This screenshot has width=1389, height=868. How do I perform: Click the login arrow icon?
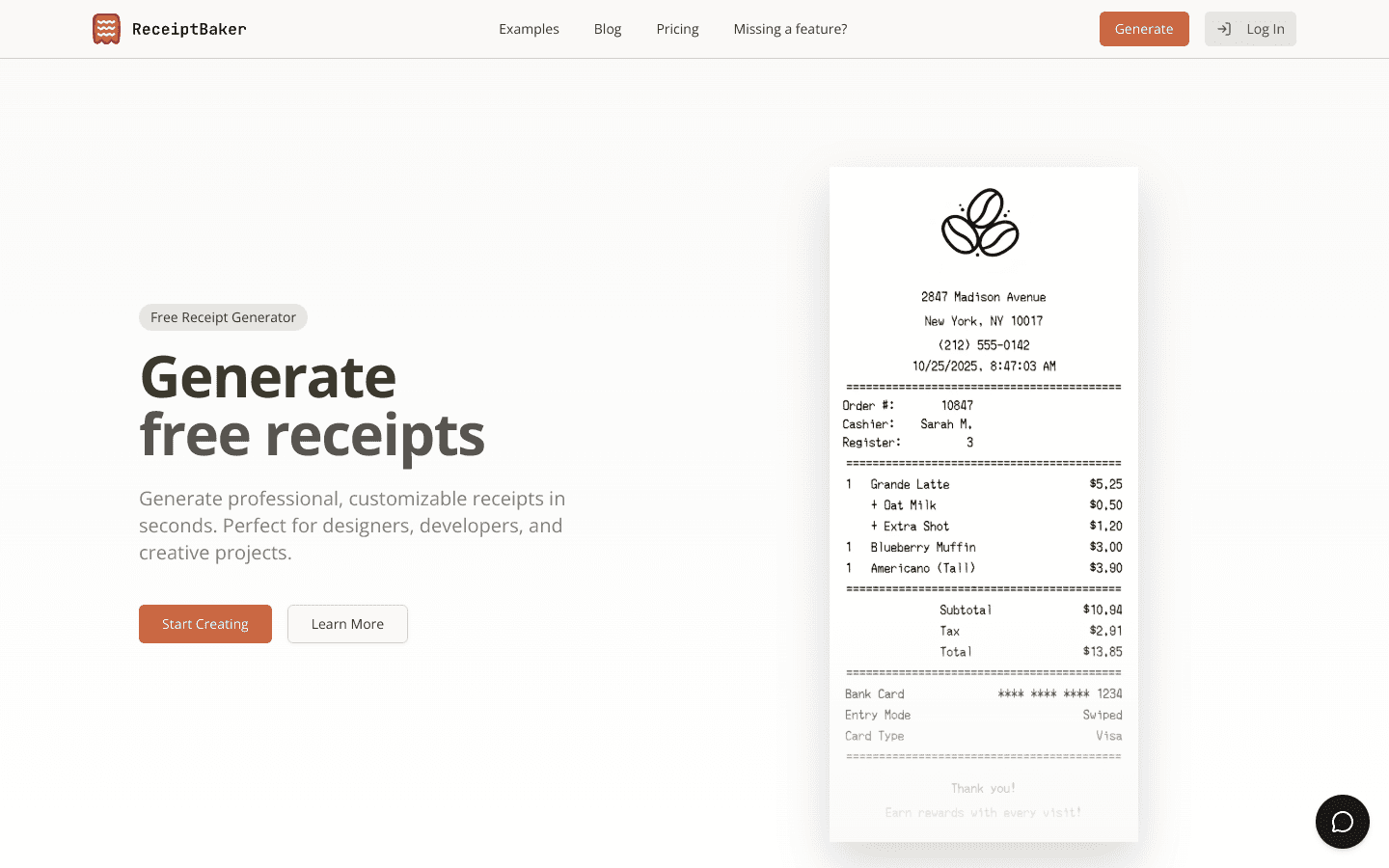coord(1224,29)
